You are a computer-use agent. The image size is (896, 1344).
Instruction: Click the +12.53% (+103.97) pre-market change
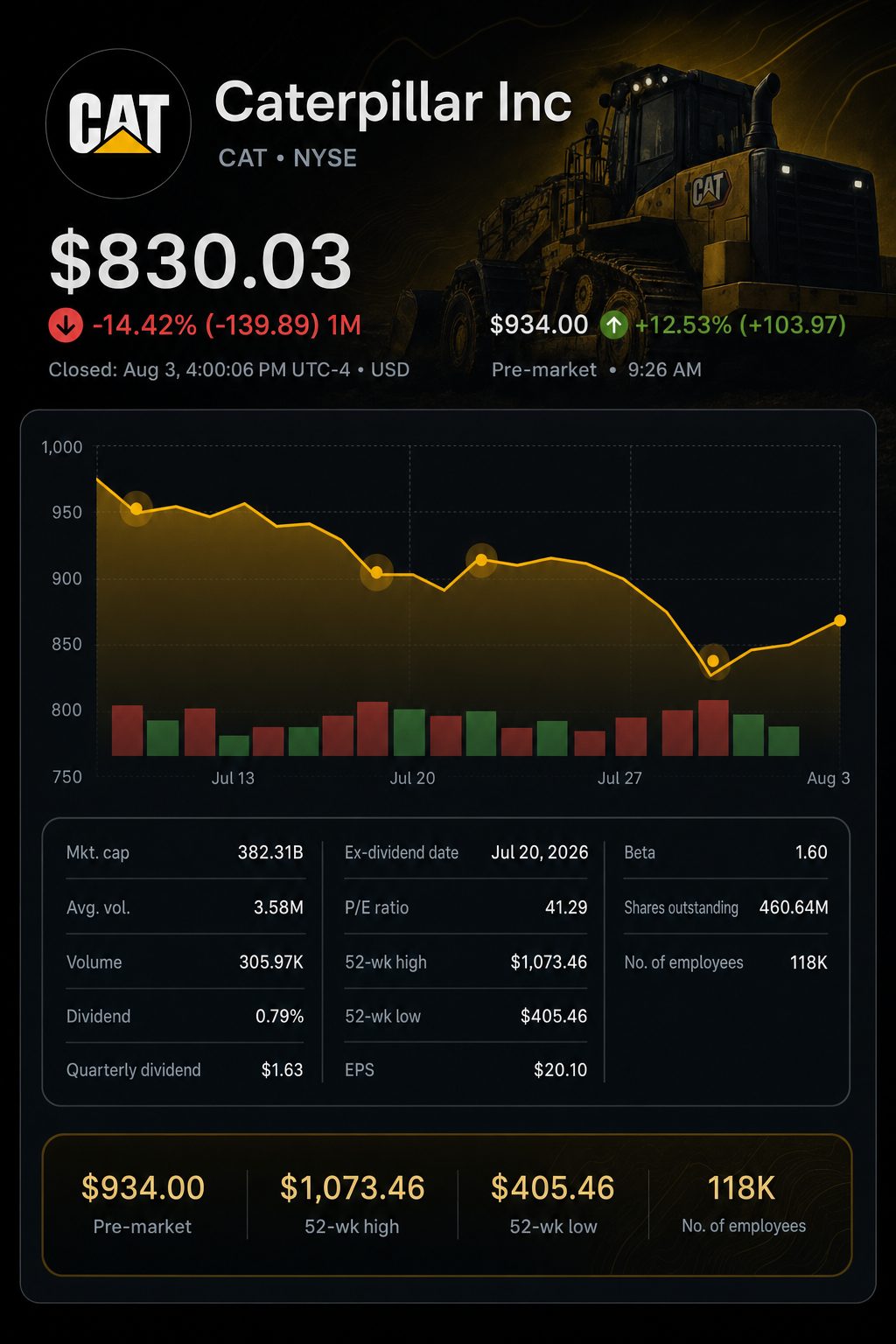740,325
